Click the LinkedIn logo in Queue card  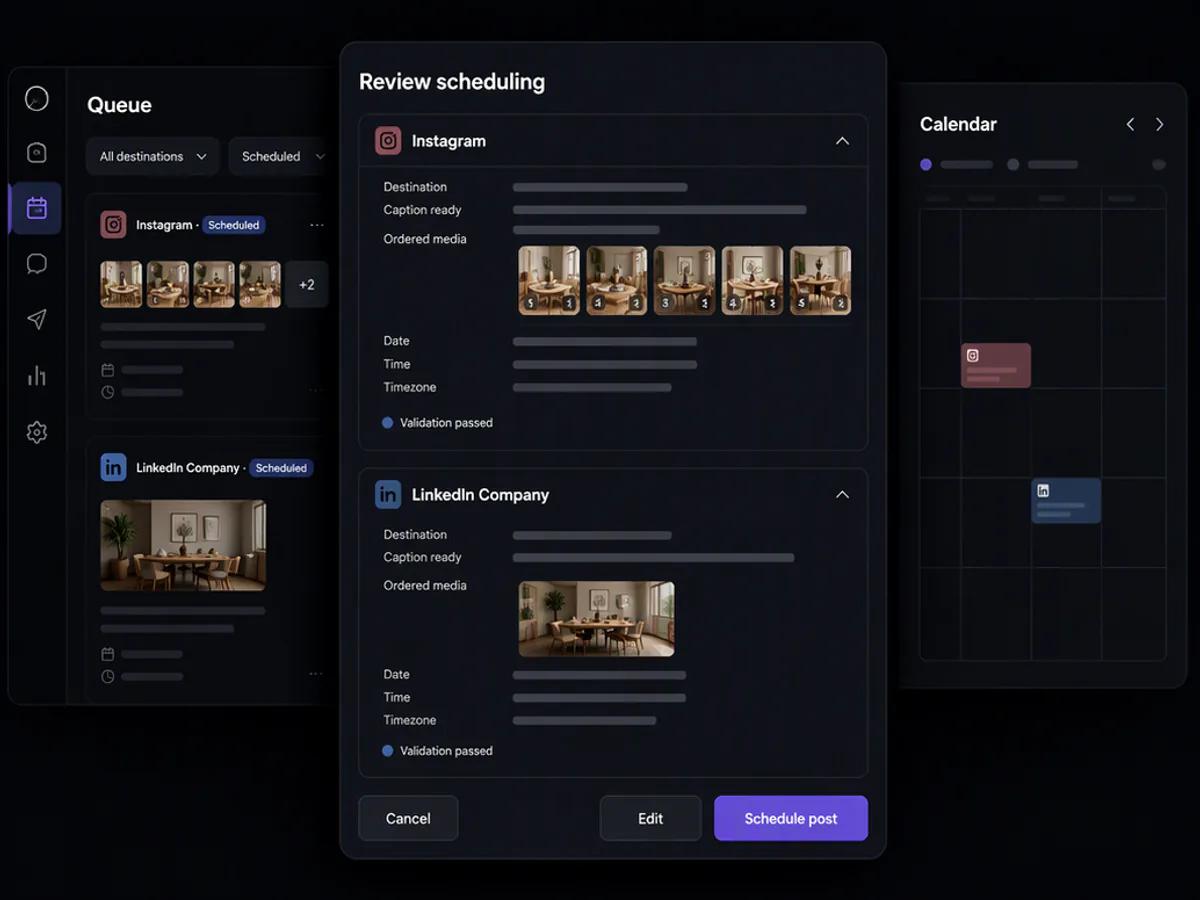113,467
